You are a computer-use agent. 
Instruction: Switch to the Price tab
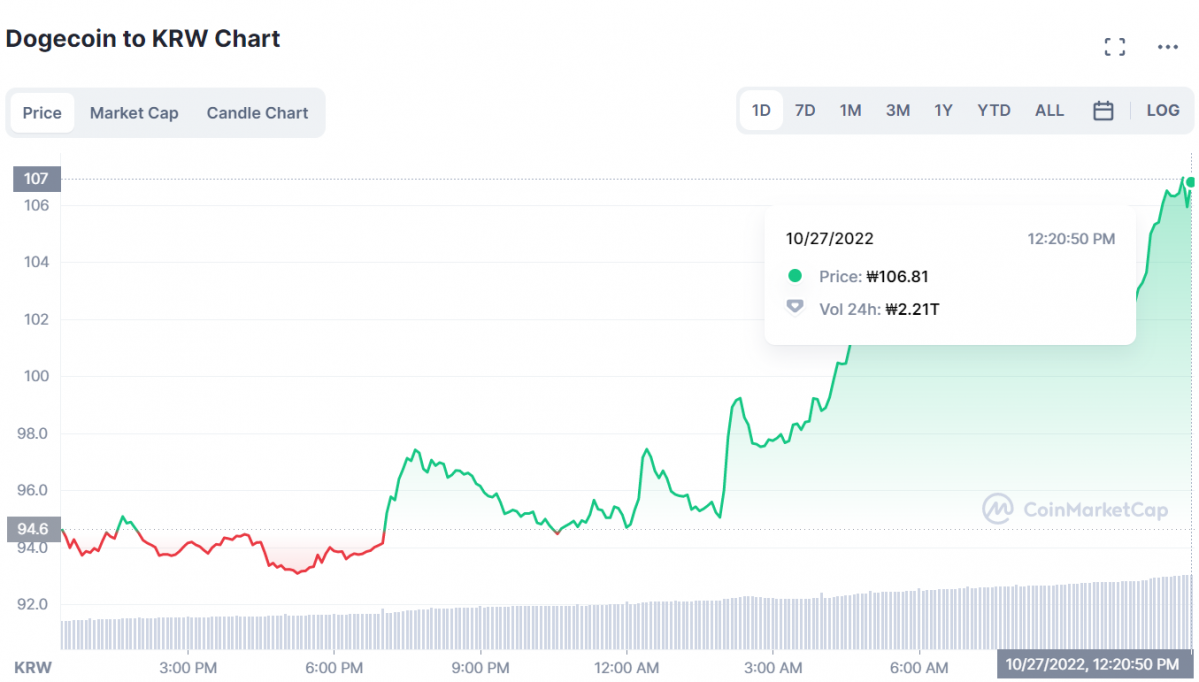pos(42,113)
